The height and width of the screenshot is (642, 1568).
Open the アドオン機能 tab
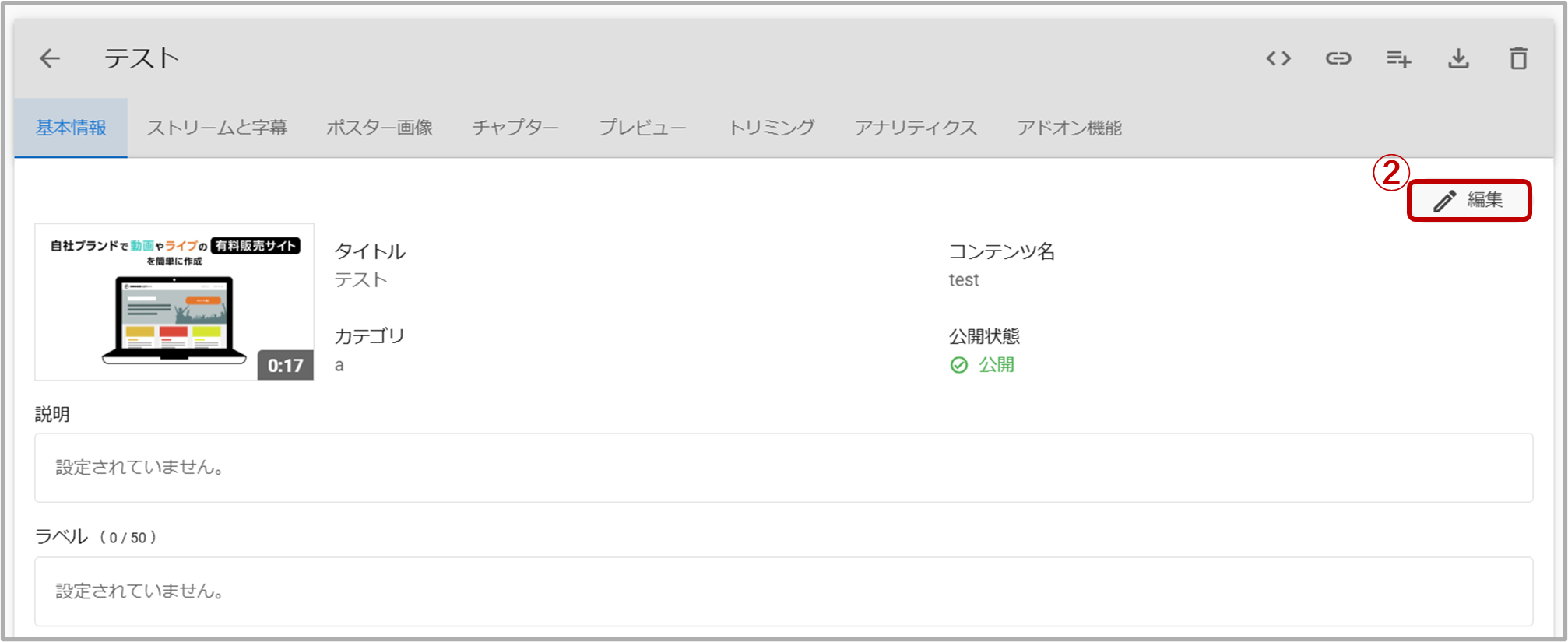1069,128
